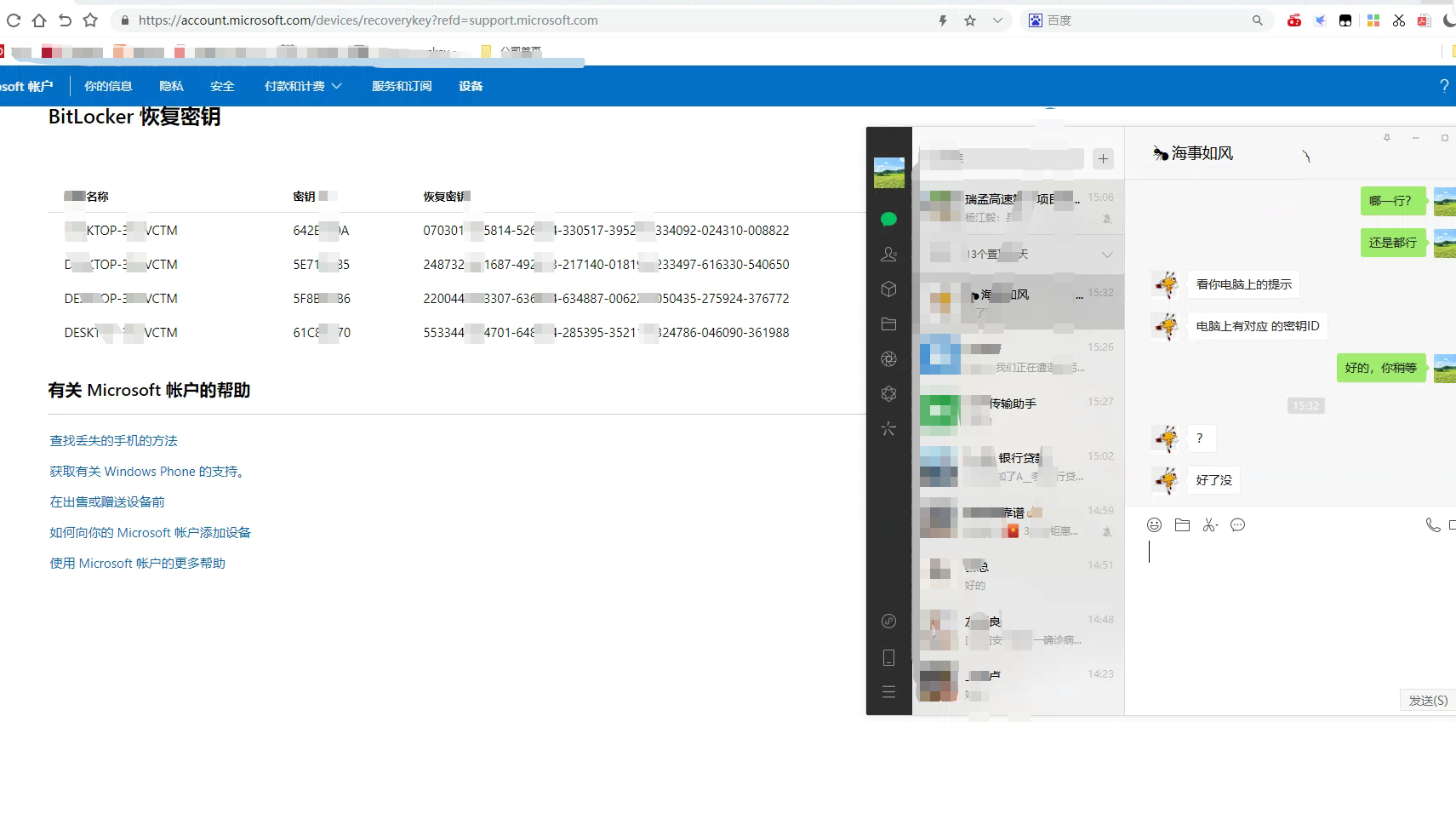Click the 发送(S) send button
This screenshot has height=819, width=1456.
[x=1428, y=701]
